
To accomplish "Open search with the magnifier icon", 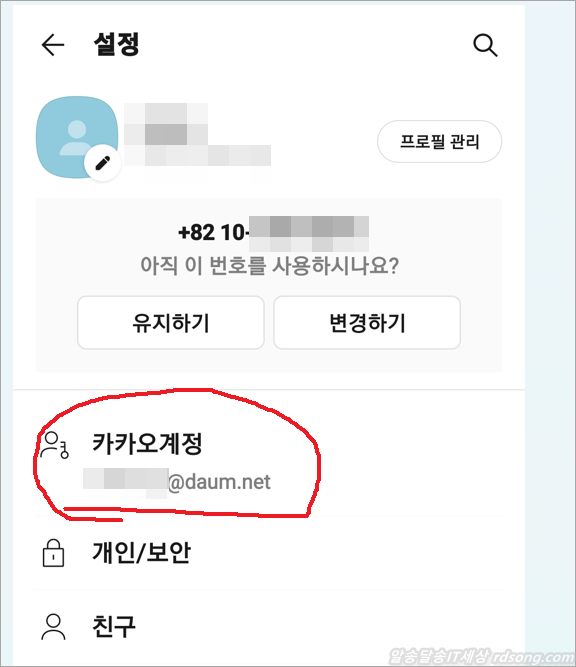I will [485, 45].
